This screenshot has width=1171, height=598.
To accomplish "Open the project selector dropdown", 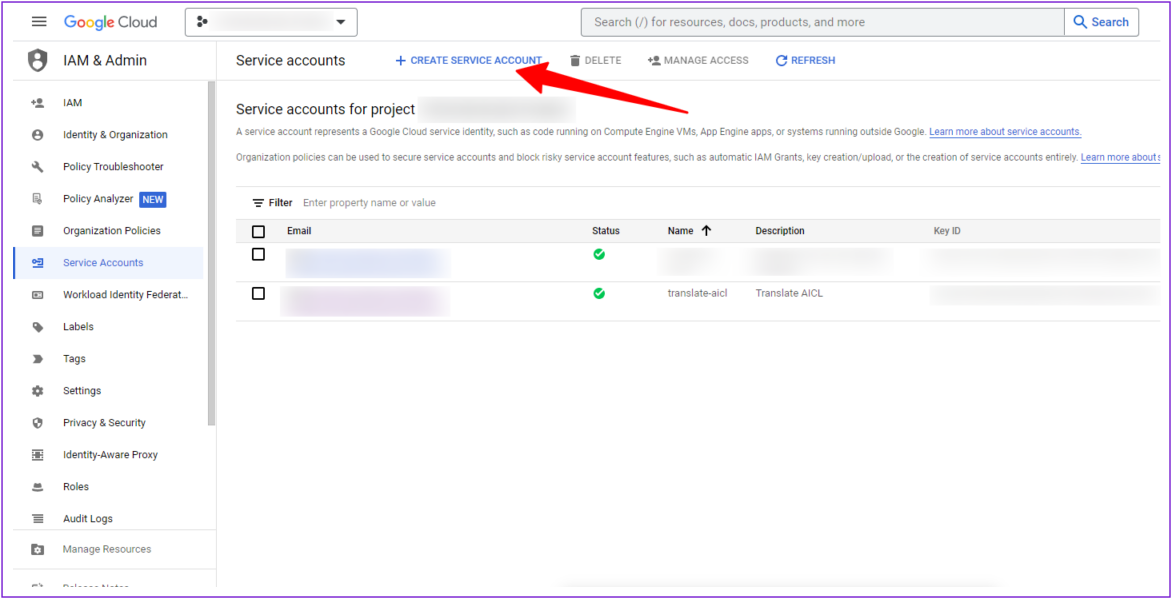I will click(271, 22).
